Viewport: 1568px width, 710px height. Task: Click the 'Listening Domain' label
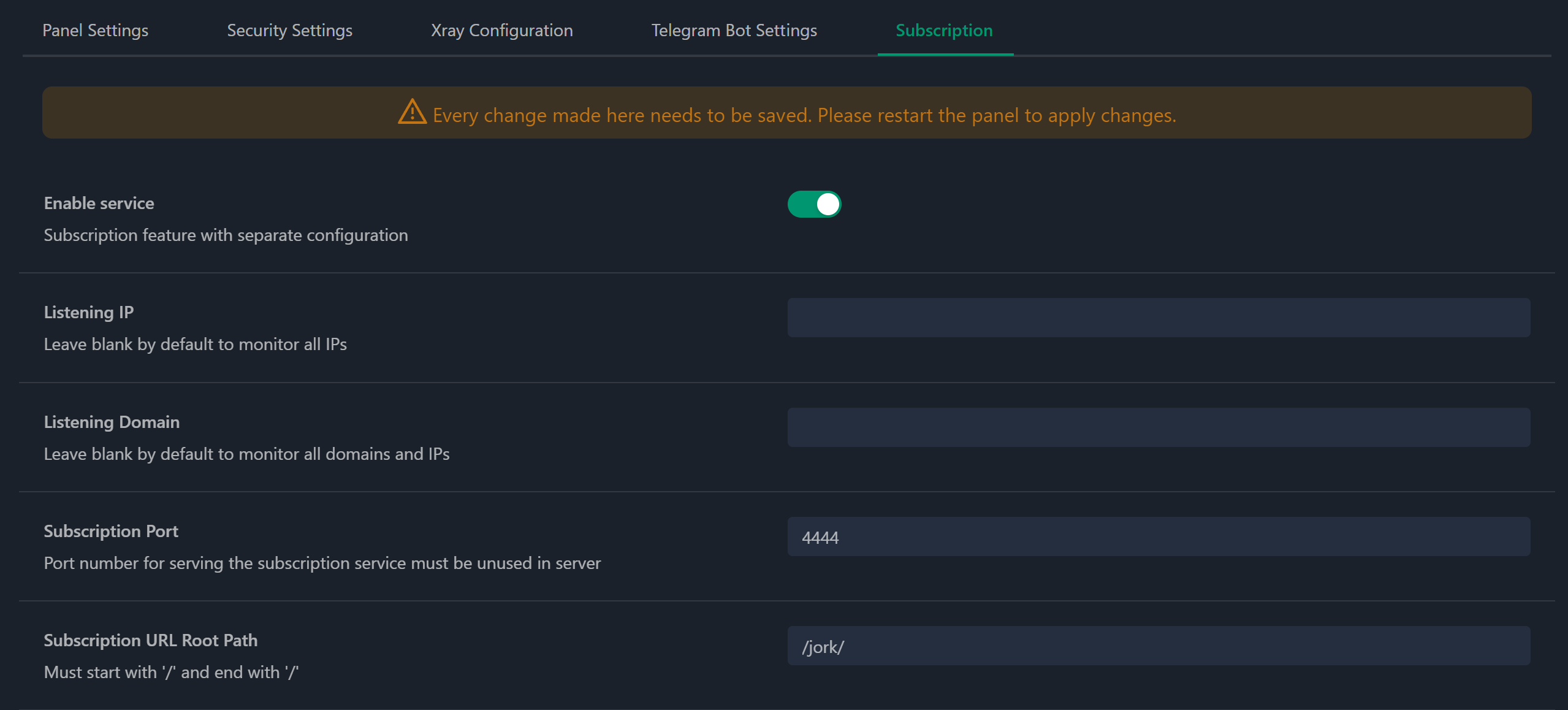coord(112,422)
